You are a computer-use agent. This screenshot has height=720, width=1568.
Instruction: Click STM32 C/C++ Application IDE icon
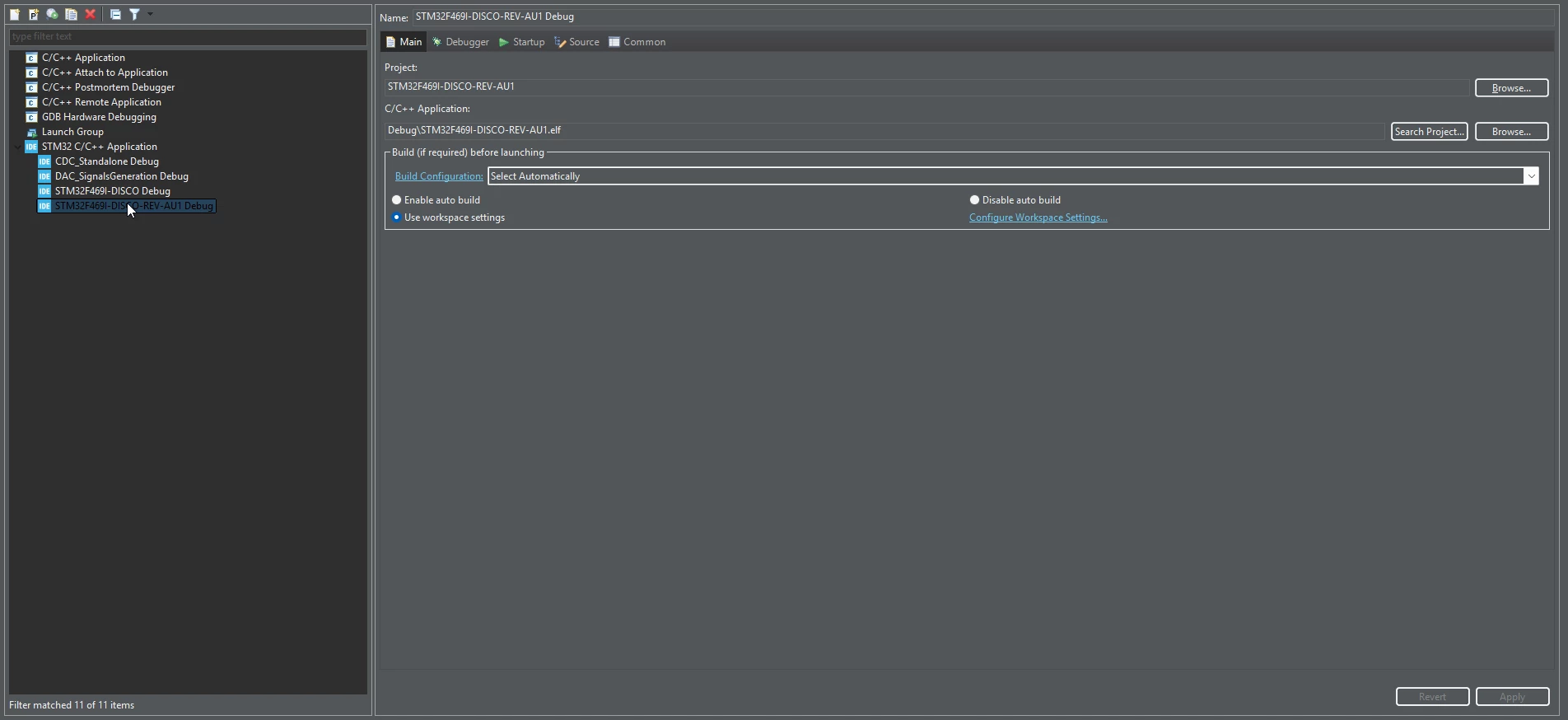tap(31, 147)
